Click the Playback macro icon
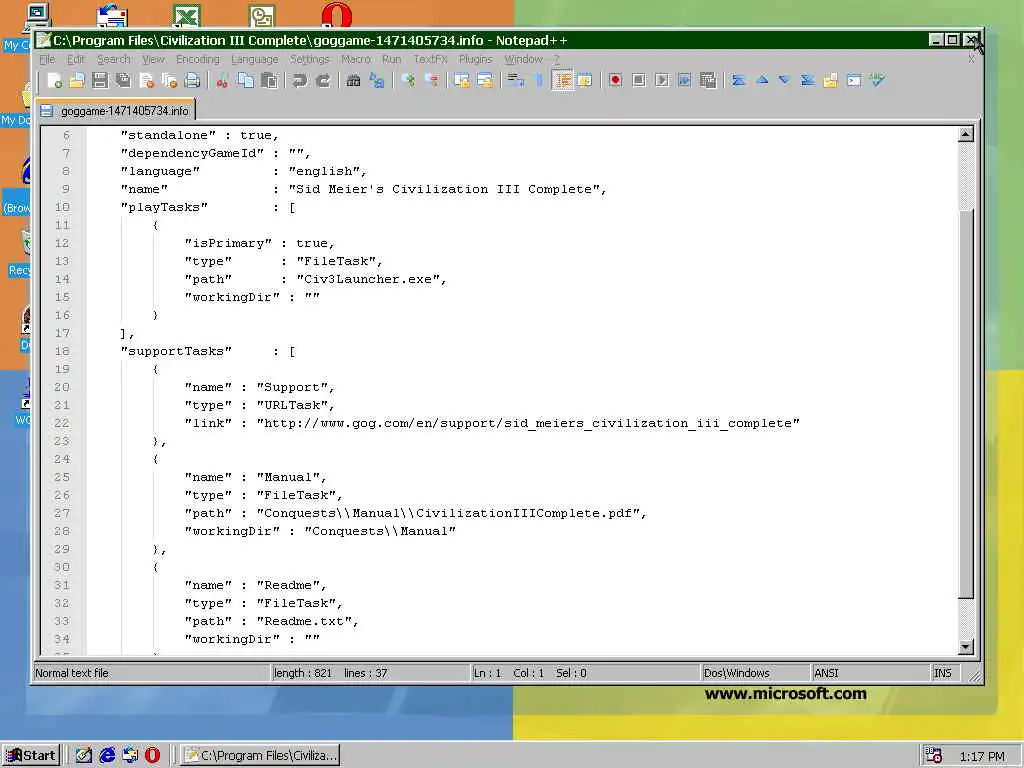The height and width of the screenshot is (768, 1024). click(662, 80)
